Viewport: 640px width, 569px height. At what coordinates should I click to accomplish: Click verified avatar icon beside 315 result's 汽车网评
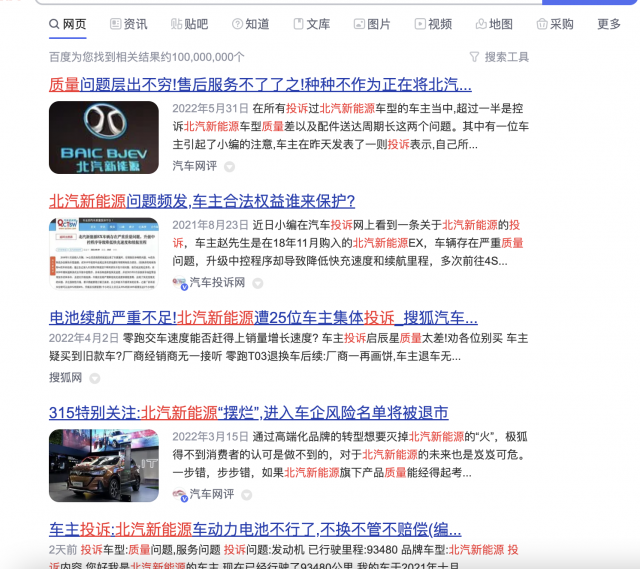(180, 494)
